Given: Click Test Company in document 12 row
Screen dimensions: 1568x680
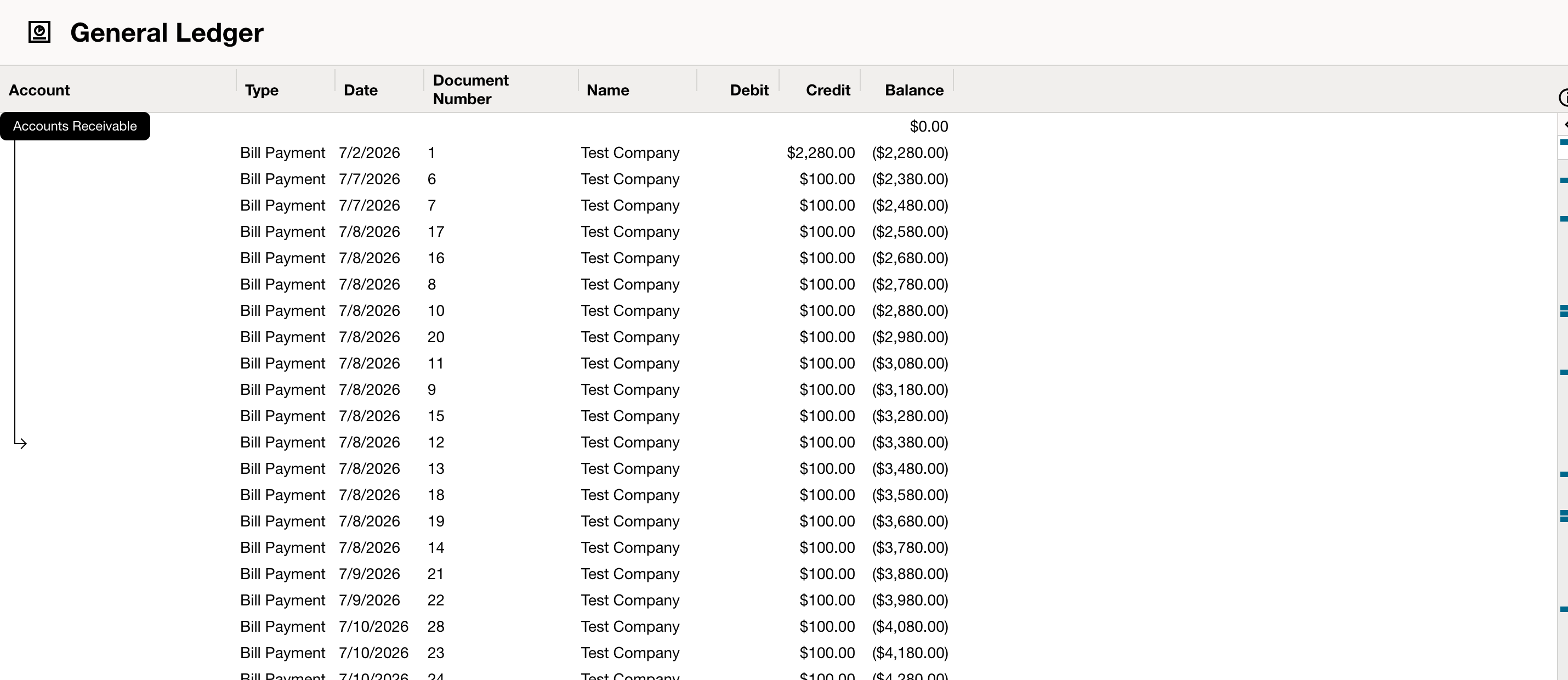Looking at the screenshot, I should (x=630, y=442).
